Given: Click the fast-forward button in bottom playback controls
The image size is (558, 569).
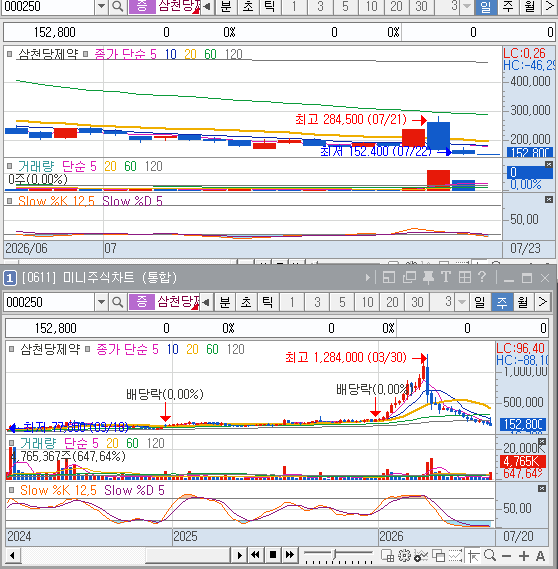Looking at the screenshot, I should coord(290,555).
